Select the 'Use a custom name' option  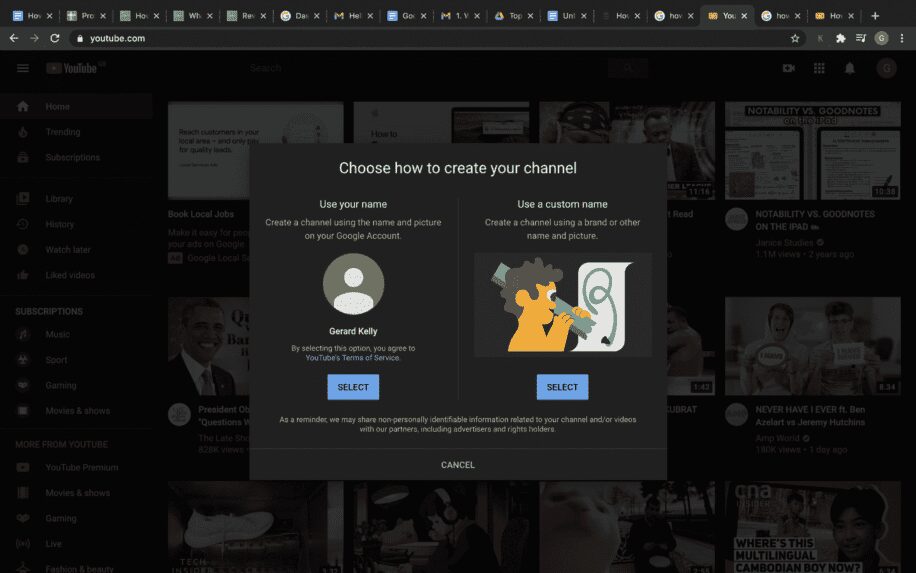[x=562, y=387]
